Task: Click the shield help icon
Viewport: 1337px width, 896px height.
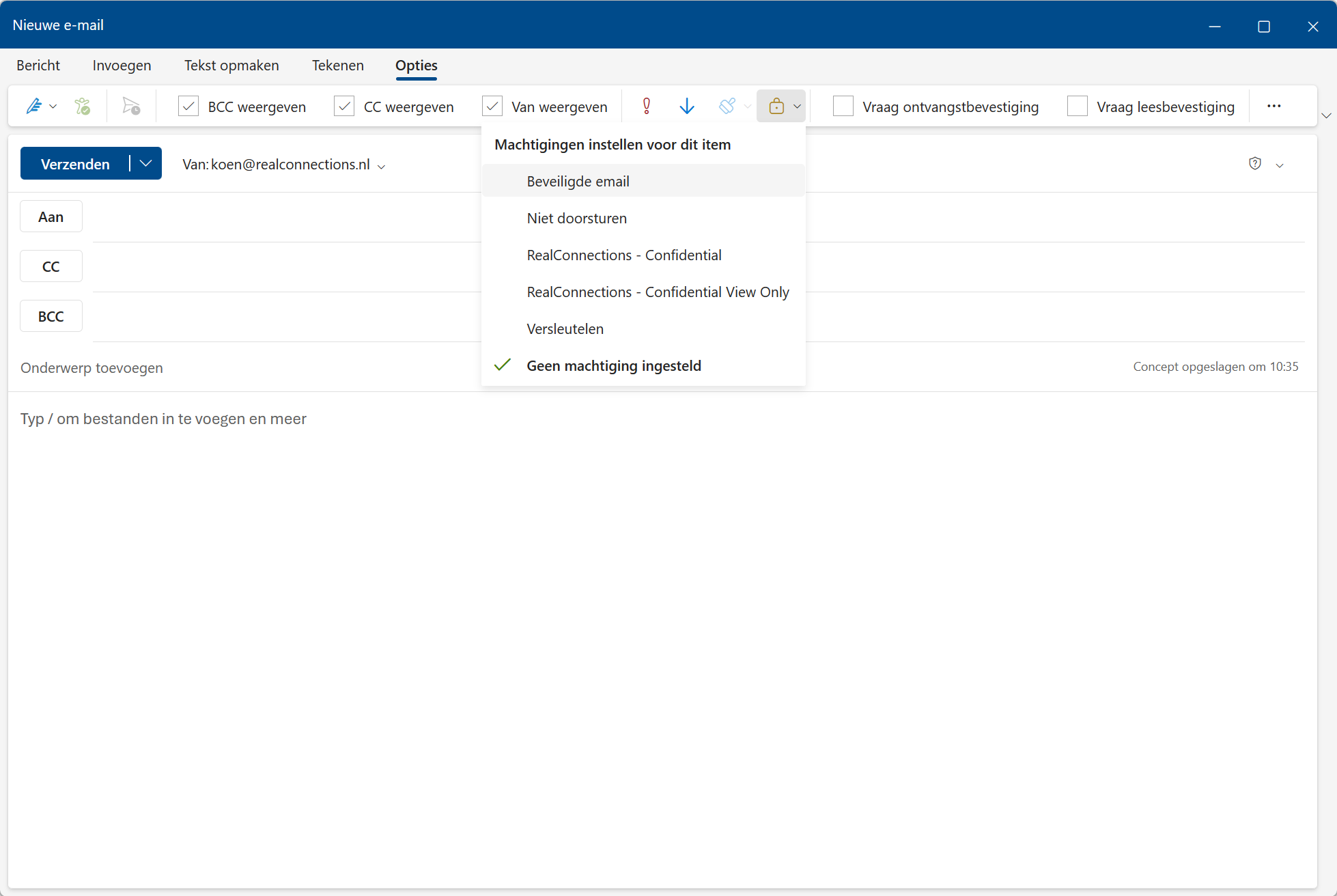Action: 1255,163
